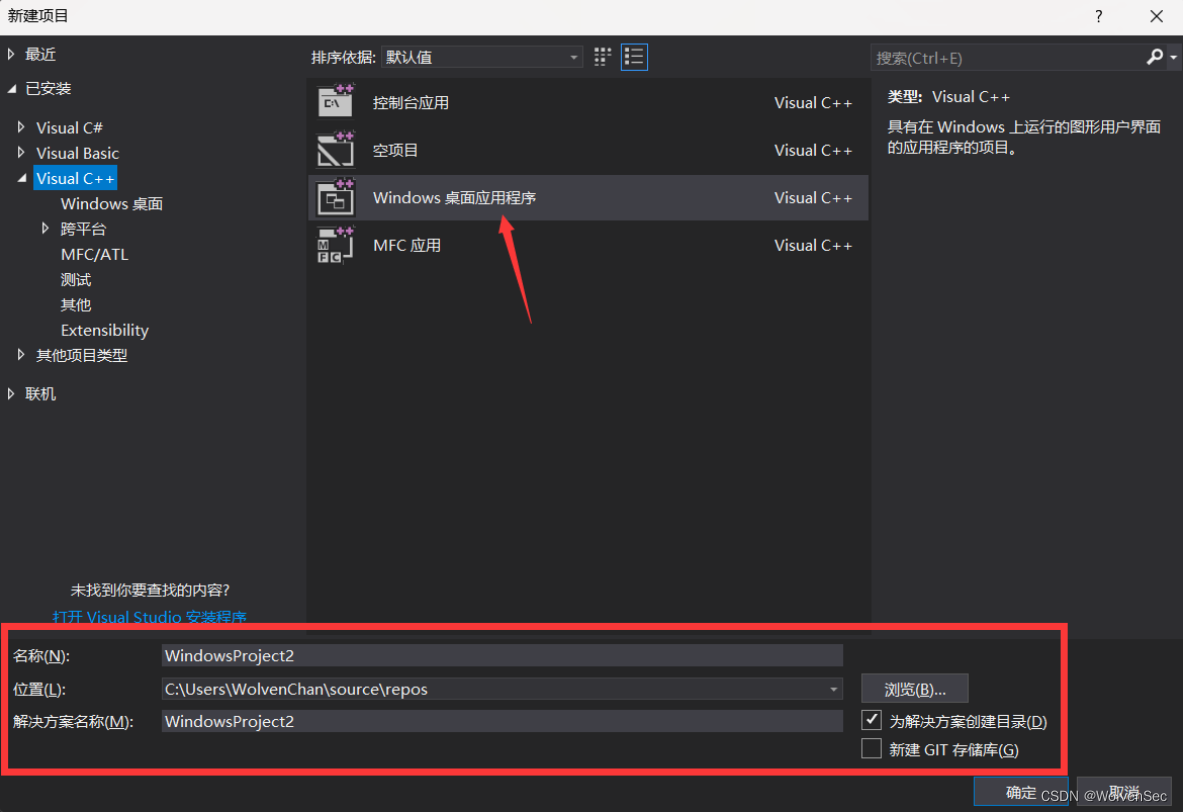The image size is (1183, 812).
Task: Select the Windows 桌面应用程序 template icon
Action: tap(335, 197)
